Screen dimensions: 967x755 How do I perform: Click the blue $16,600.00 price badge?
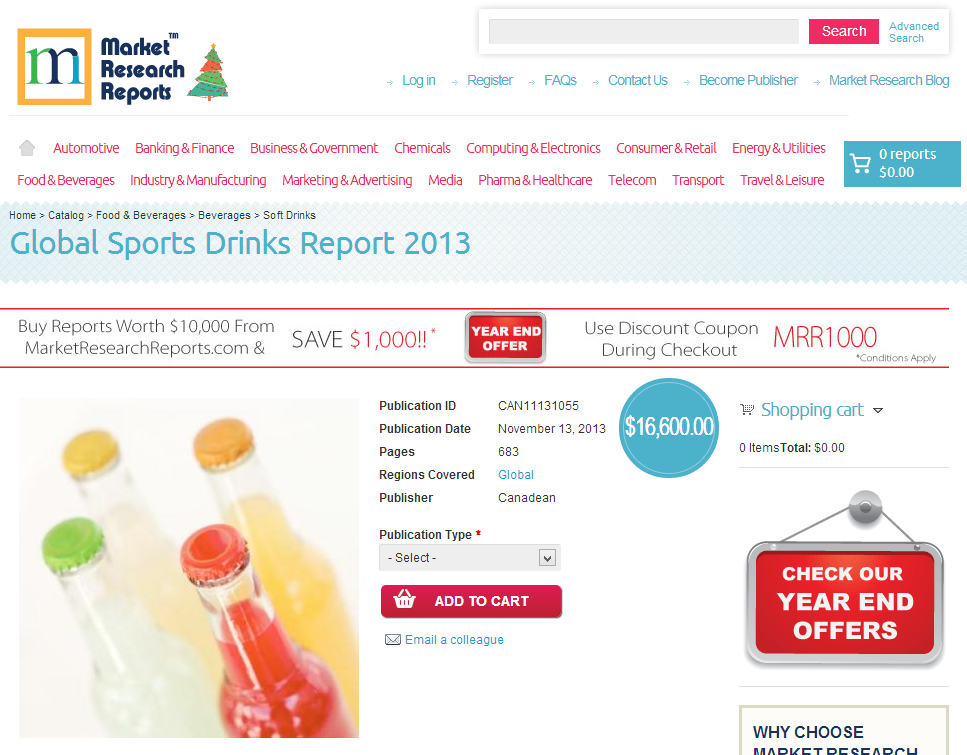pos(668,427)
